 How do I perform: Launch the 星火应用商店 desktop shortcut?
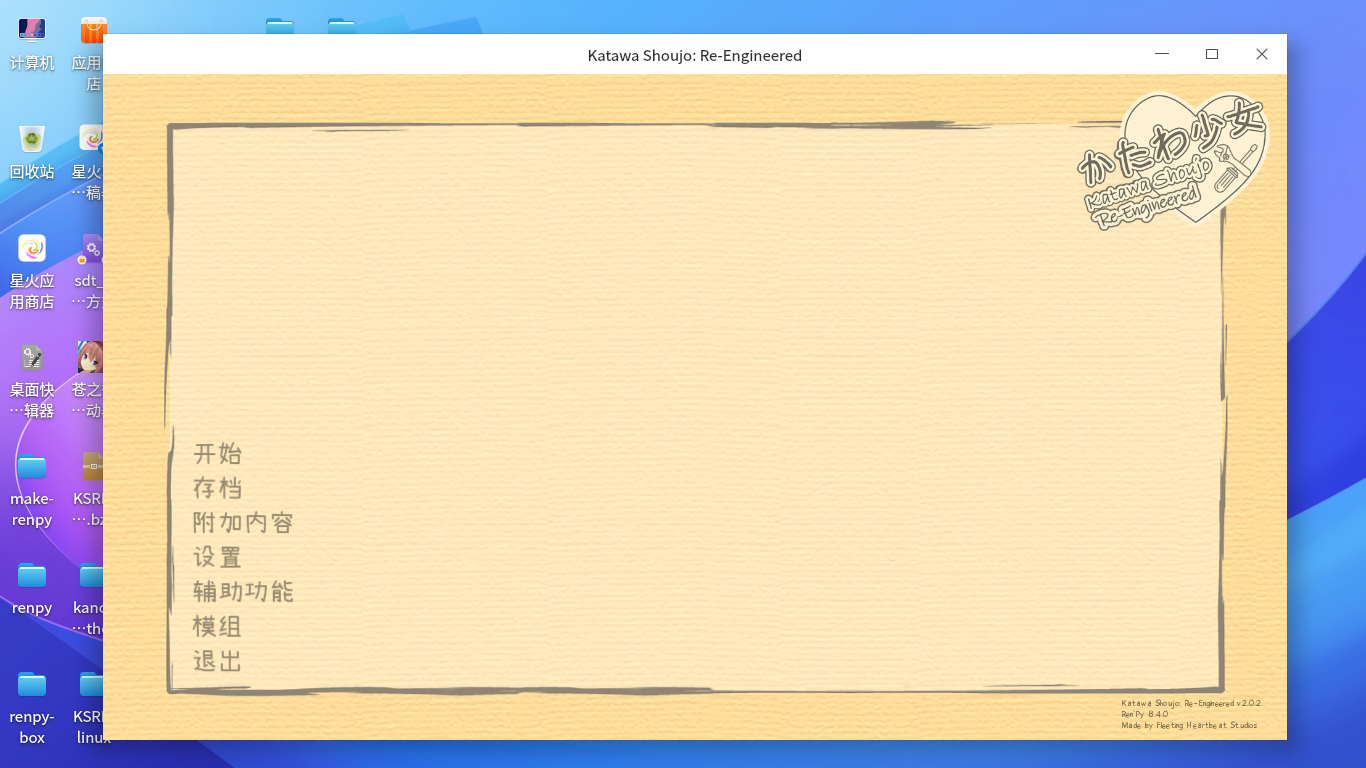click(32, 272)
